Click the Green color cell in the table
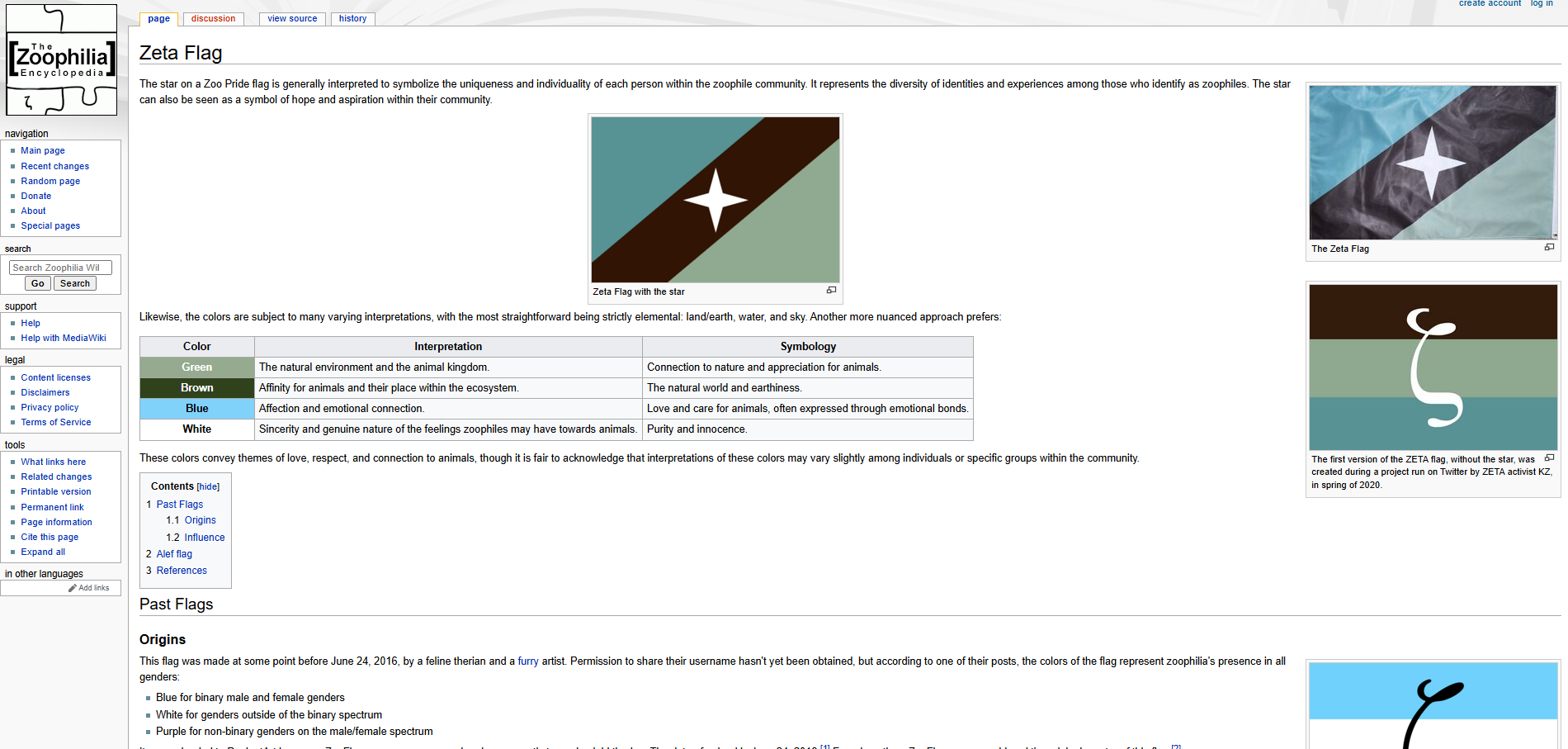The image size is (1568, 749). [197, 367]
